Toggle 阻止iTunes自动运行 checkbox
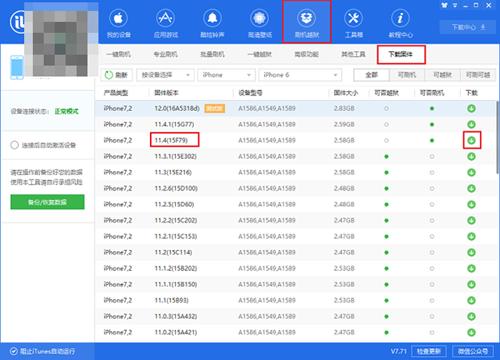 tap(14, 351)
